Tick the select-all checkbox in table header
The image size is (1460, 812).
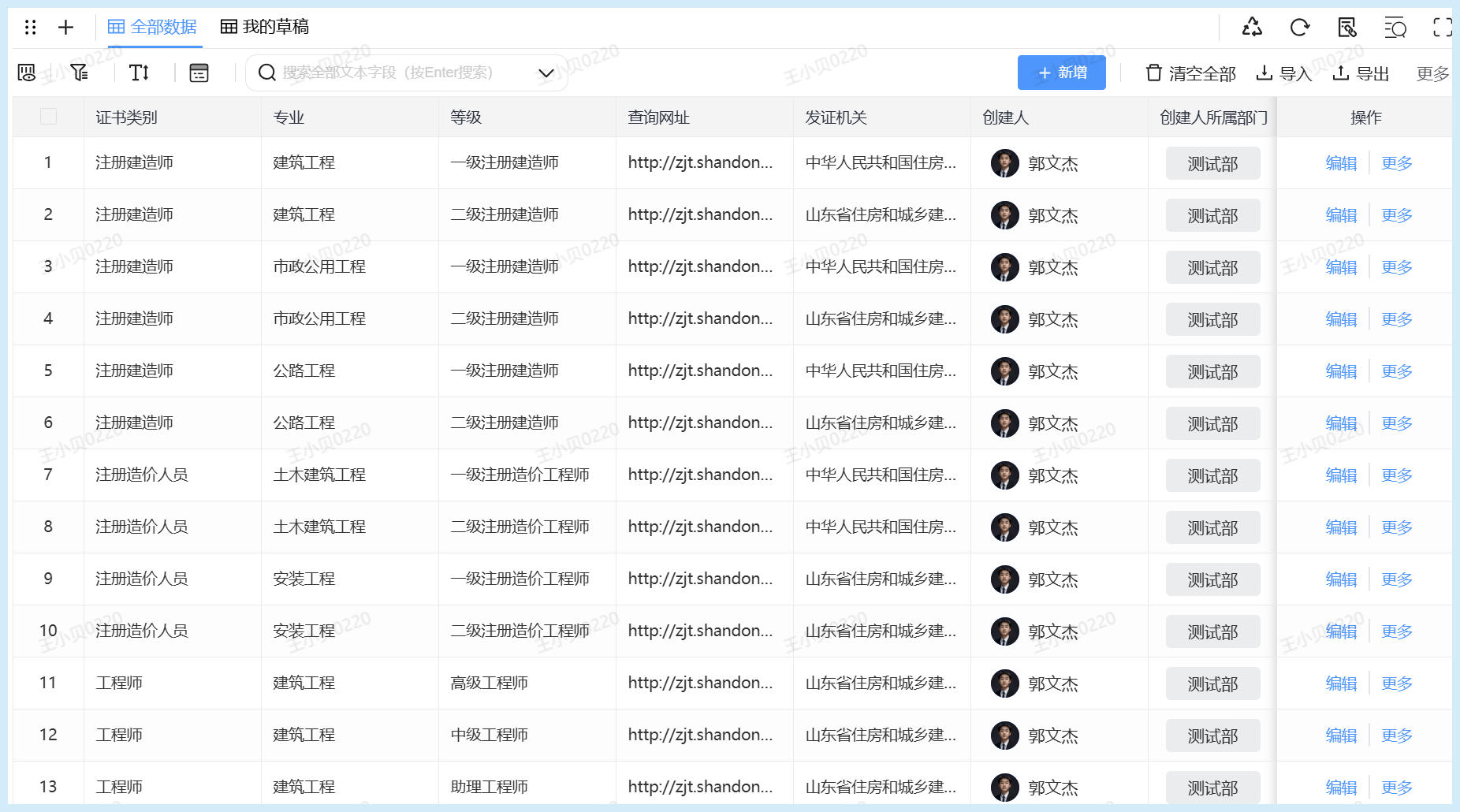coord(48,117)
